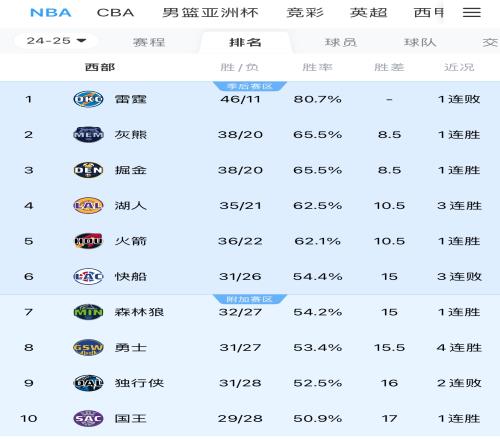Tap the 西部 conference header
The height and width of the screenshot is (440, 500).
[x=100, y=67]
